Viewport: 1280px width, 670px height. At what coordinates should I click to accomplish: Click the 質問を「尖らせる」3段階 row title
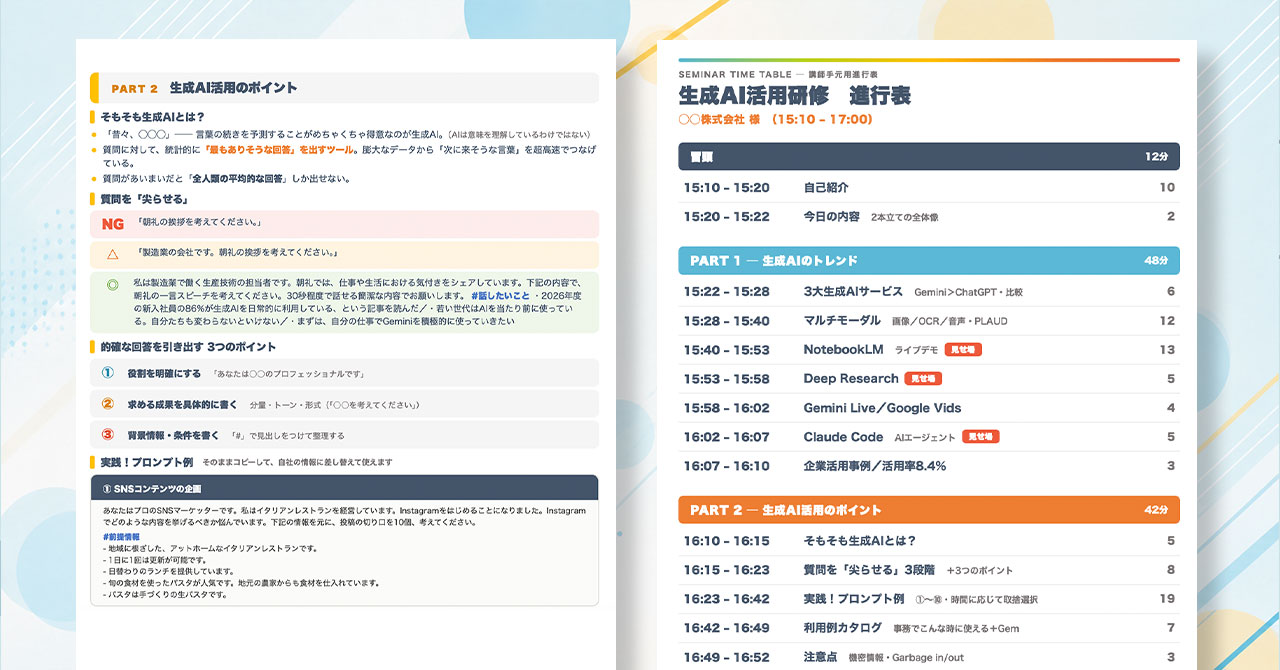[x=869, y=570]
